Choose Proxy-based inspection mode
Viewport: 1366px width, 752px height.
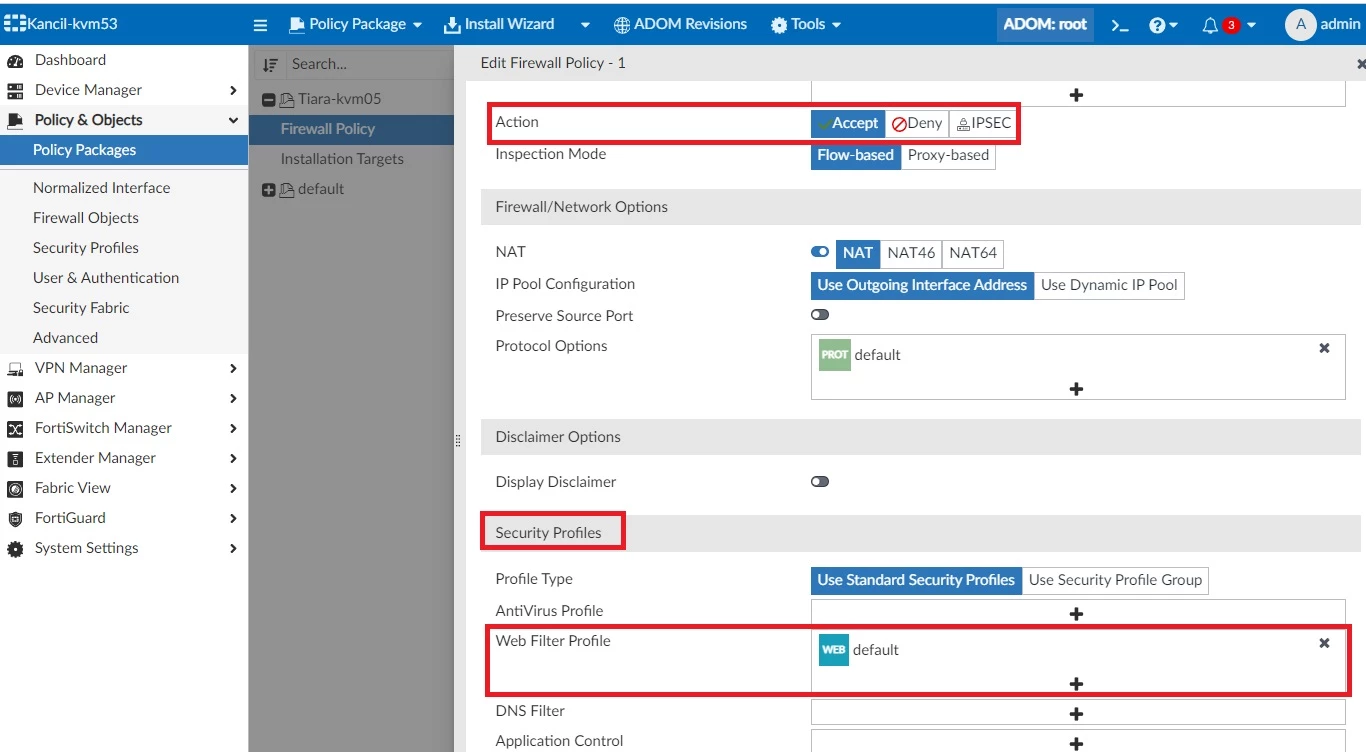point(948,155)
